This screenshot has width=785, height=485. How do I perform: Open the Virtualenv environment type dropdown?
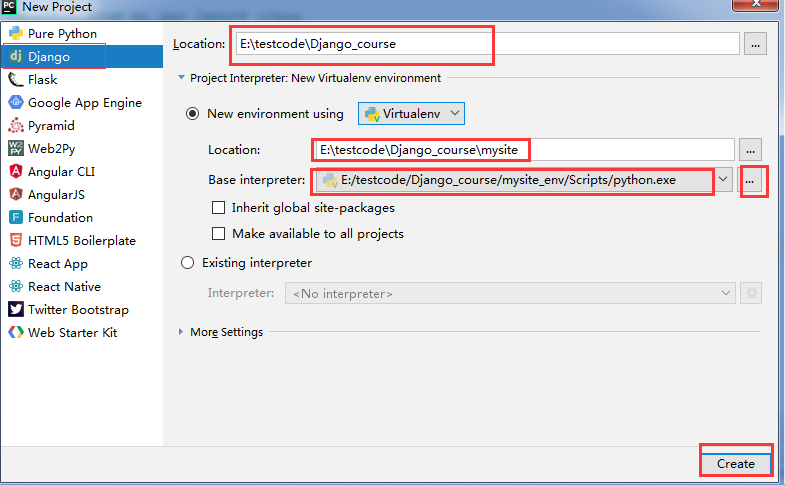pyautogui.click(x=411, y=114)
